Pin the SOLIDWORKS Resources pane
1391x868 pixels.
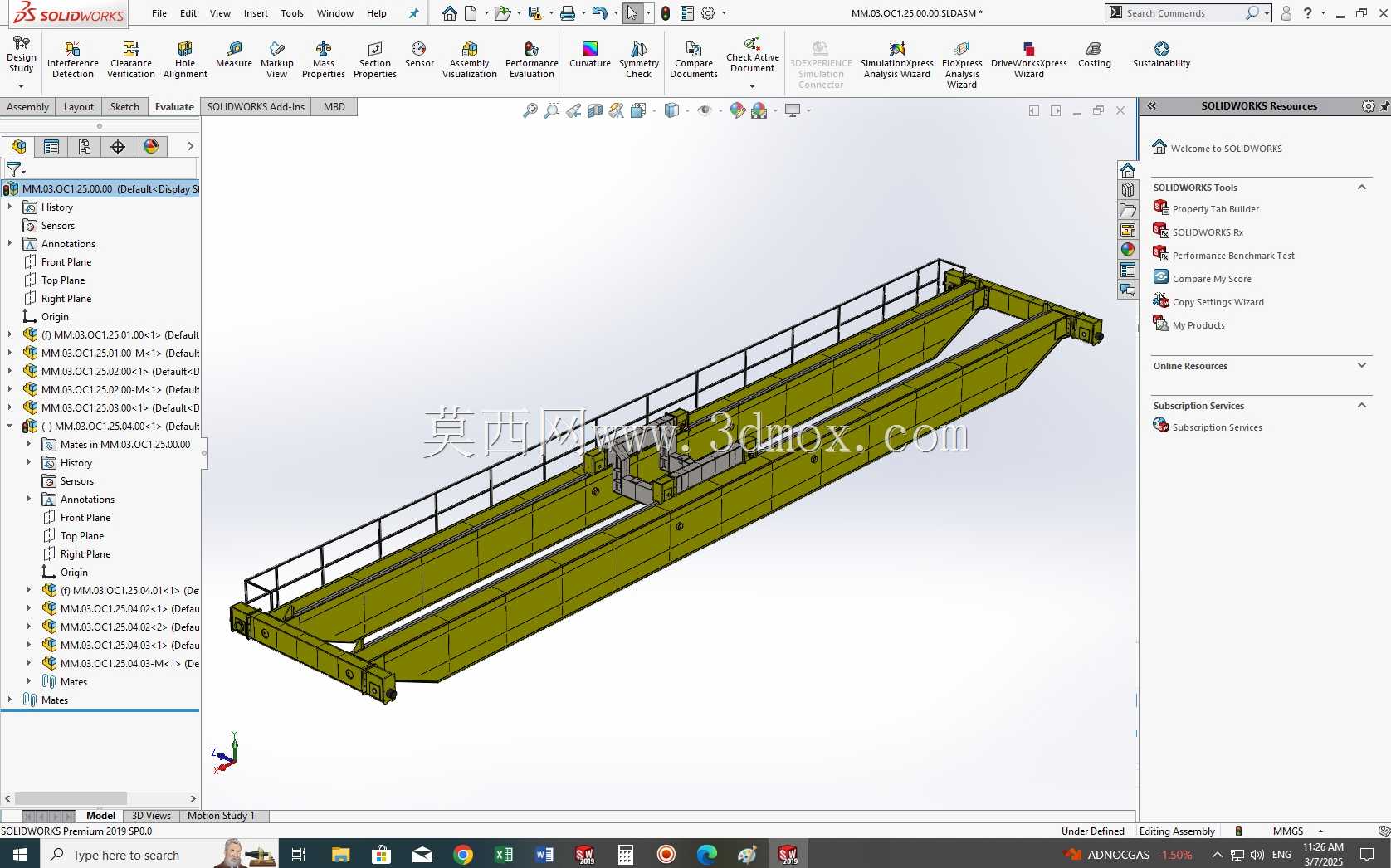click(x=1384, y=106)
